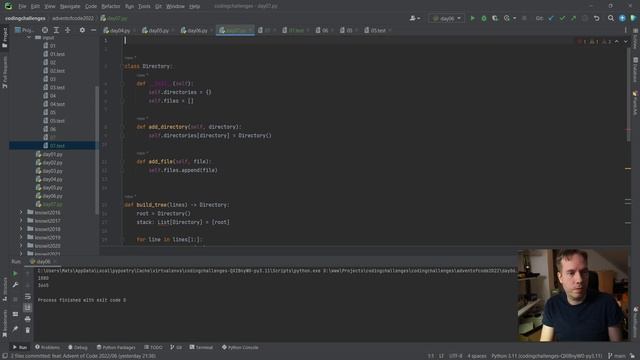Run with coverage icon in toolbar
The image size is (640, 360).
tap(495, 18)
